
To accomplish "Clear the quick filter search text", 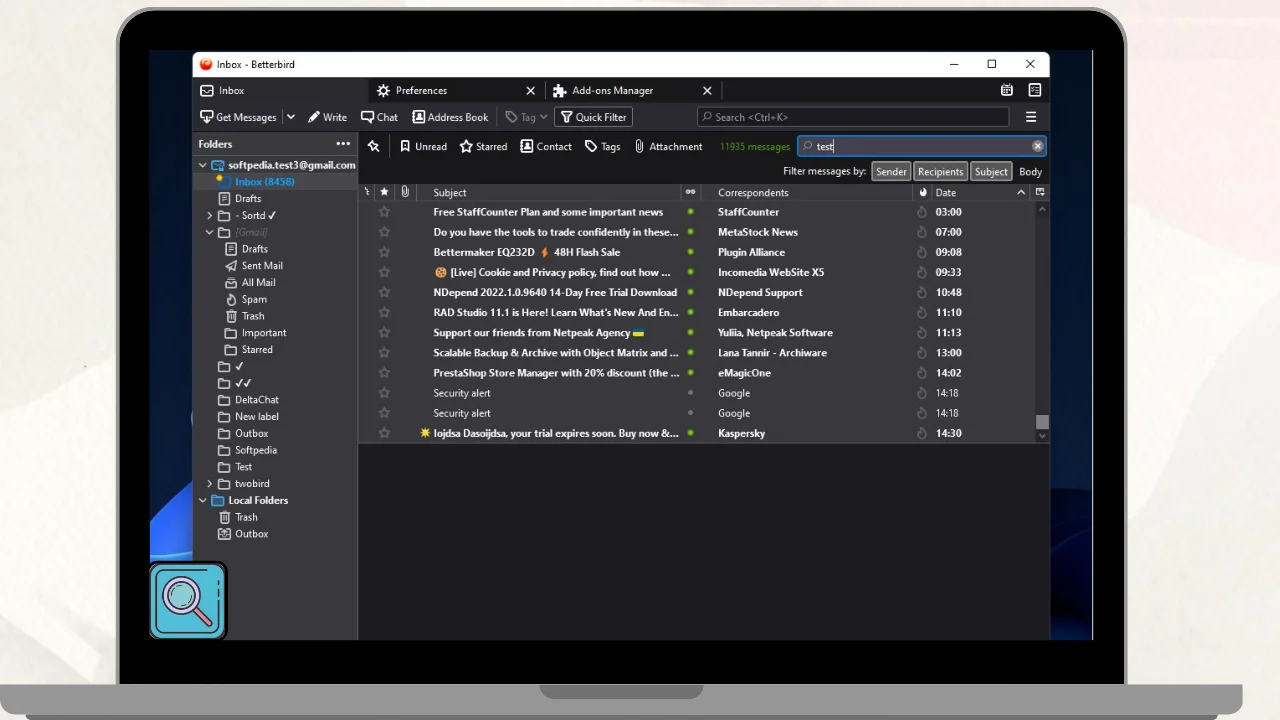I will point(1037,146).
